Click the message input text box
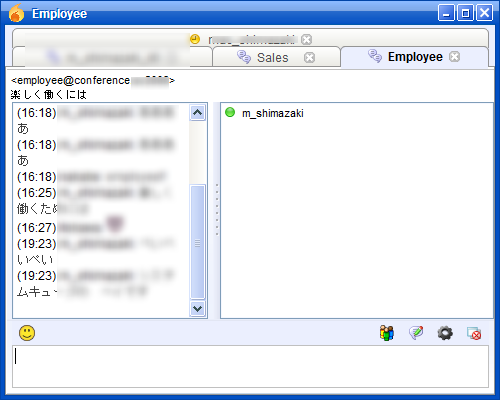This screenshot has width=500, height=400. [x=251, y=366]
